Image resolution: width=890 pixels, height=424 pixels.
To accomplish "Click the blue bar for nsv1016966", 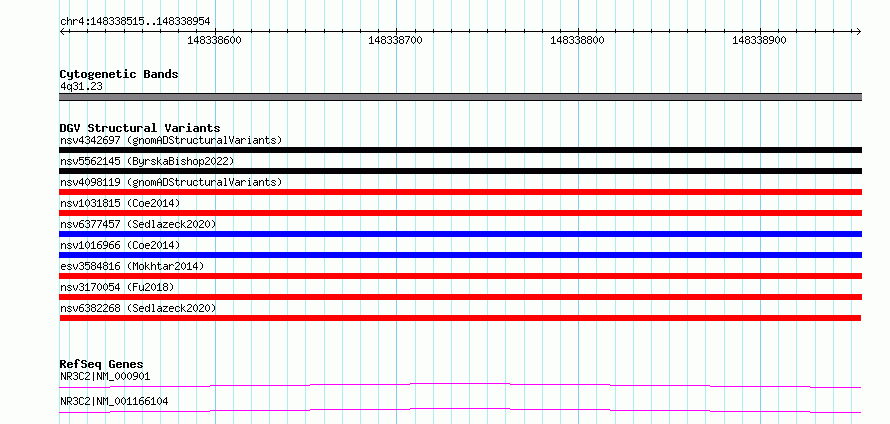I will tap(461, 255).
